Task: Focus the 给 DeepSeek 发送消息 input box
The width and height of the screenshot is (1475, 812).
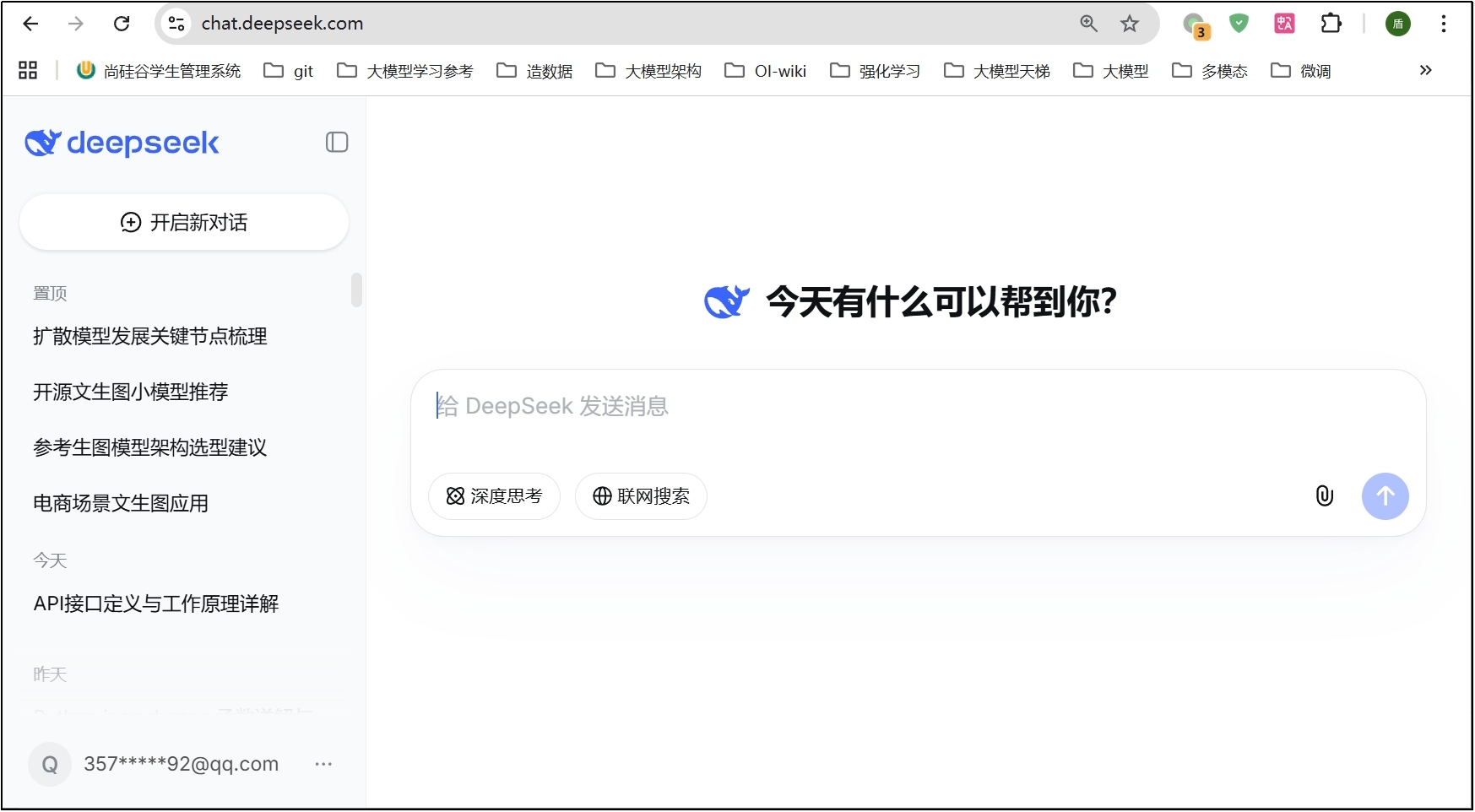Action: 919,407
